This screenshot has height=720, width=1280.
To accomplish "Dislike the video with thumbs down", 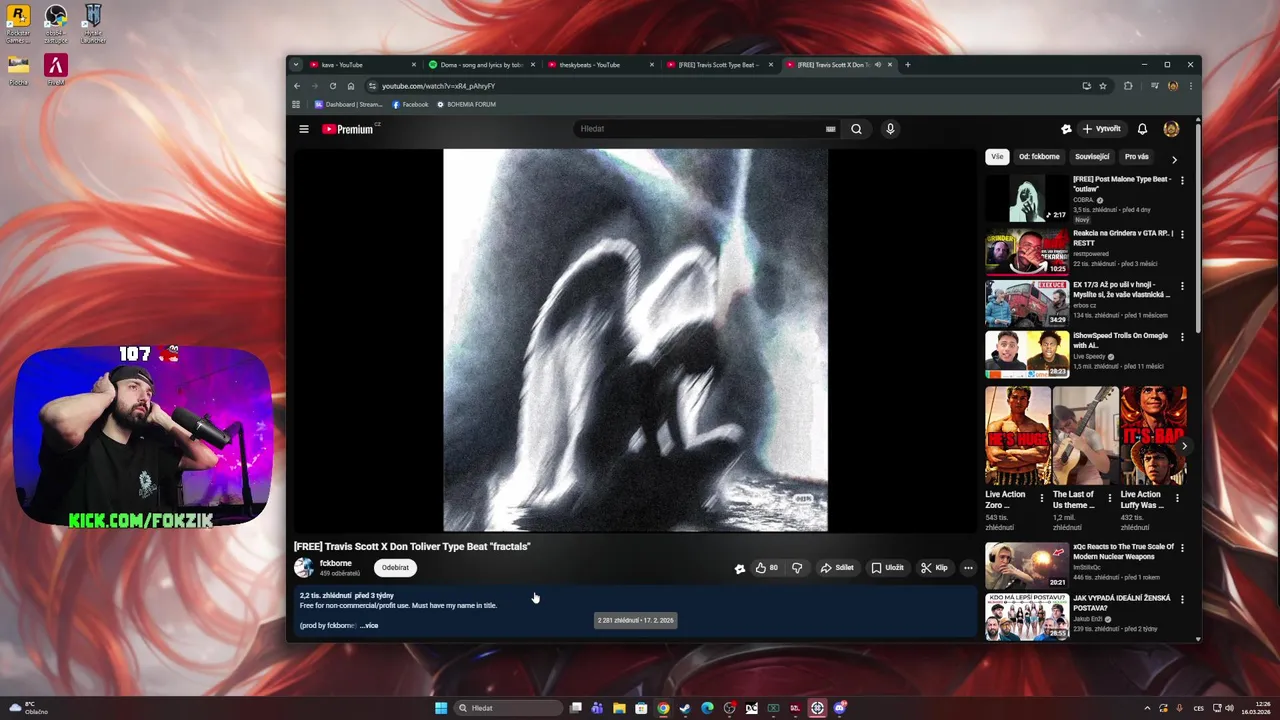I will coord(797,568).
